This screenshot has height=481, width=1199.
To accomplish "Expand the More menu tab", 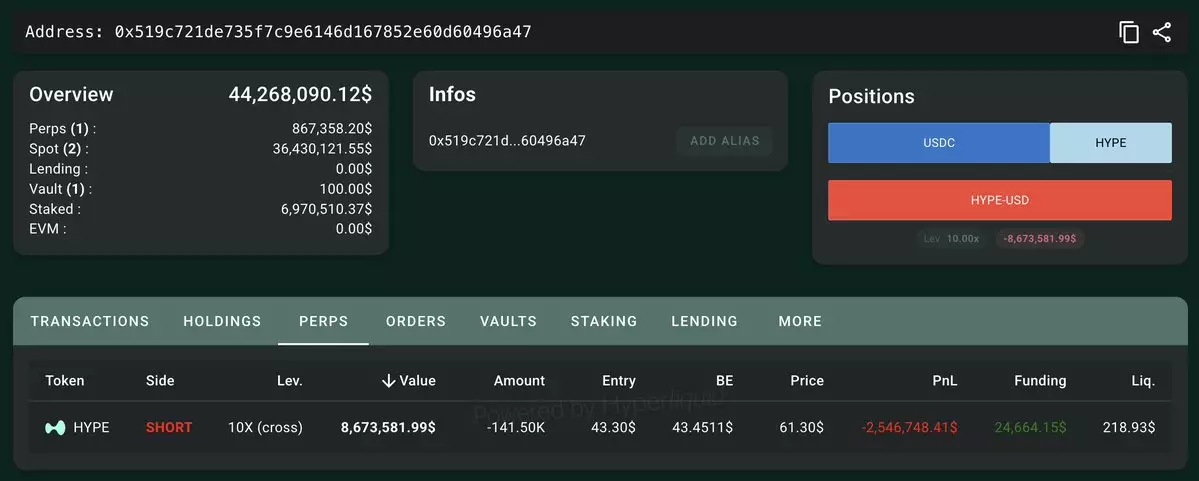I will [800, 321].
